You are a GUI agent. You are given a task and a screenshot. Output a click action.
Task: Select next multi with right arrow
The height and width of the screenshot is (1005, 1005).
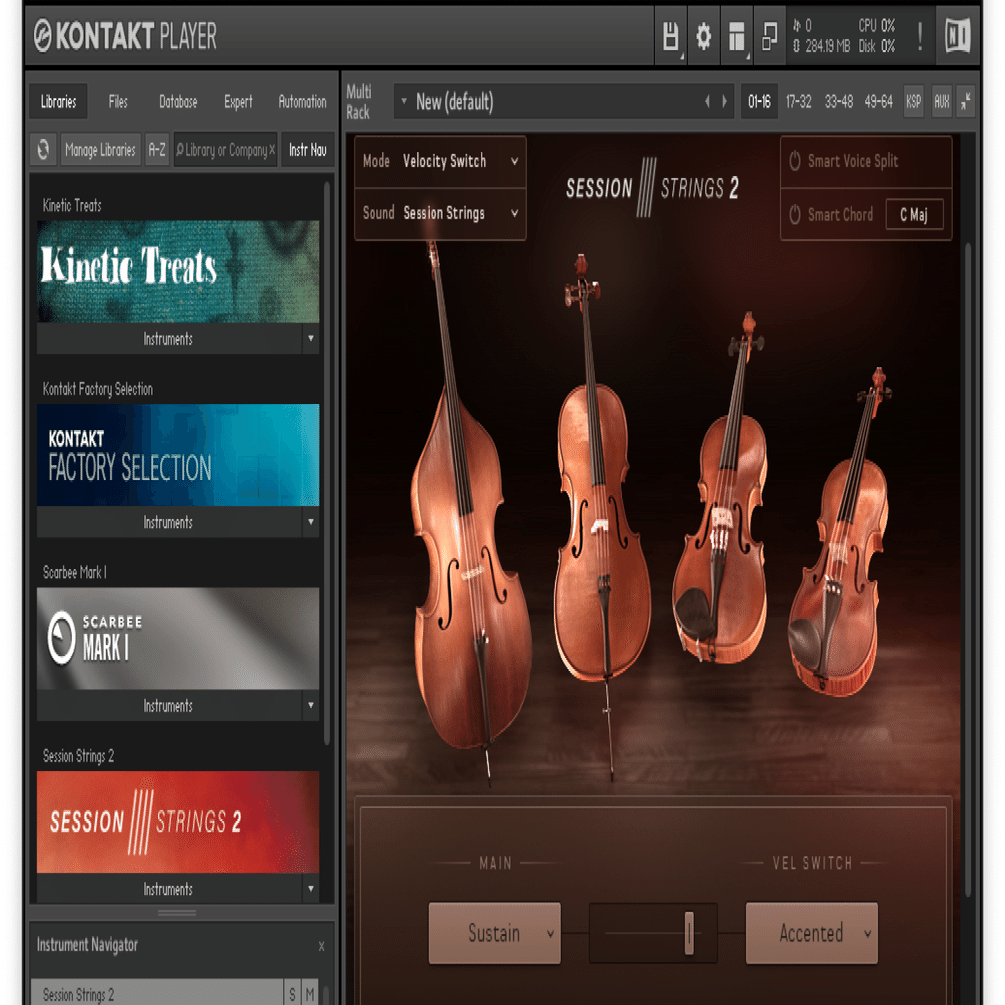click(x=724, y=101)
